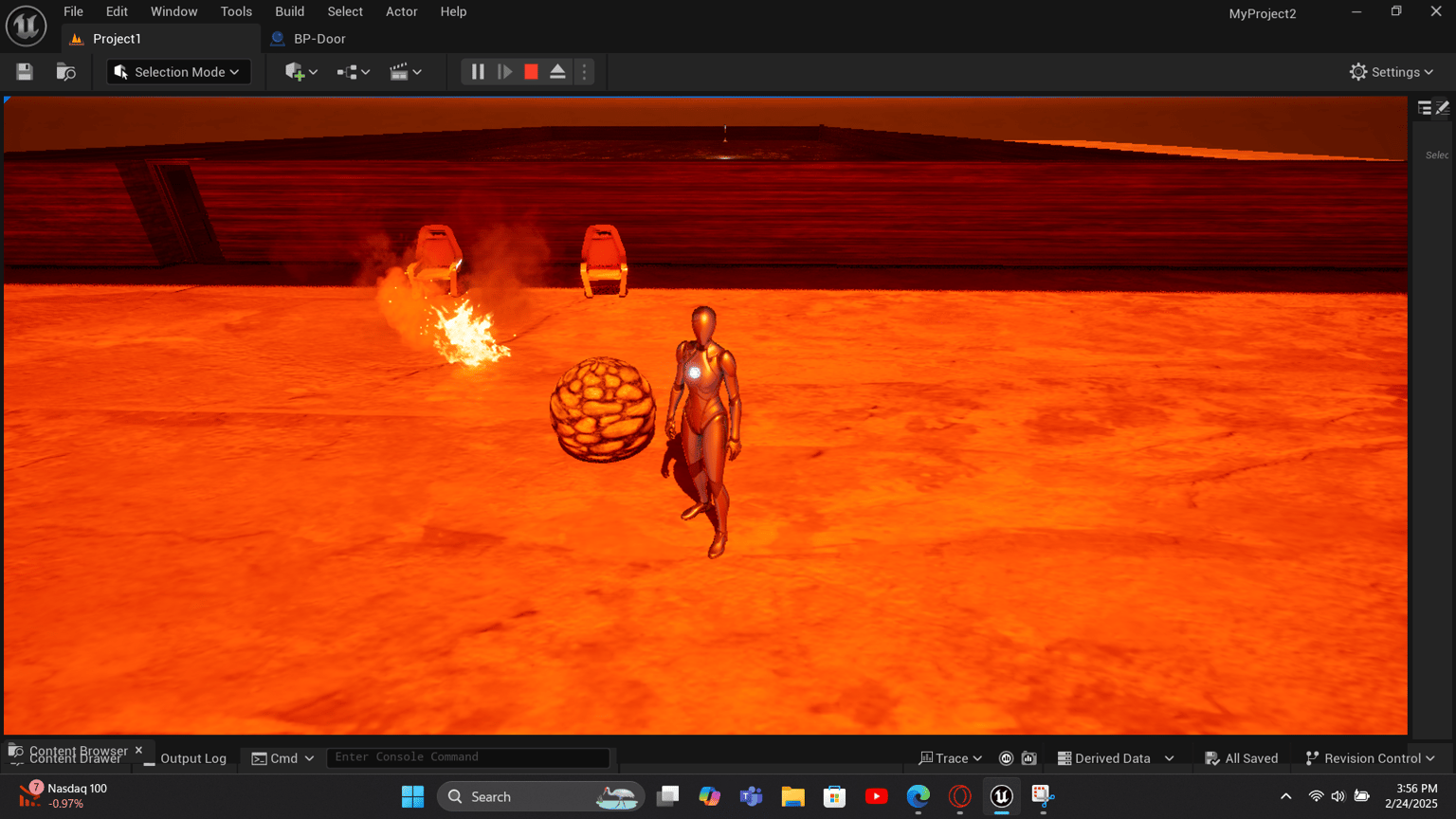1456x819 pixels.
Task: Open Microsoft Teams from taskbar
Action: coord(751,796)
